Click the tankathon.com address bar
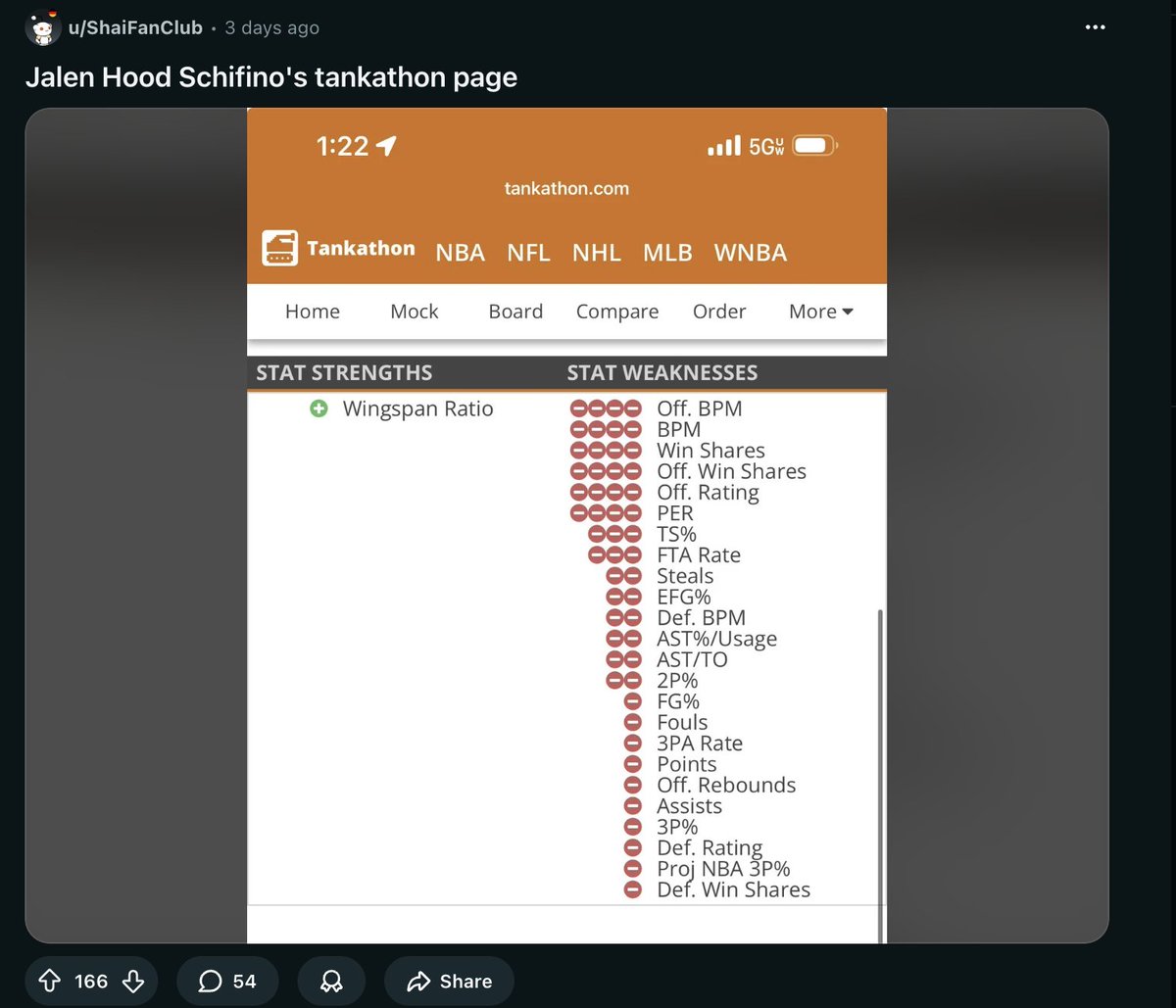Screen dimensions: 1176x1008 click(566, 188)
